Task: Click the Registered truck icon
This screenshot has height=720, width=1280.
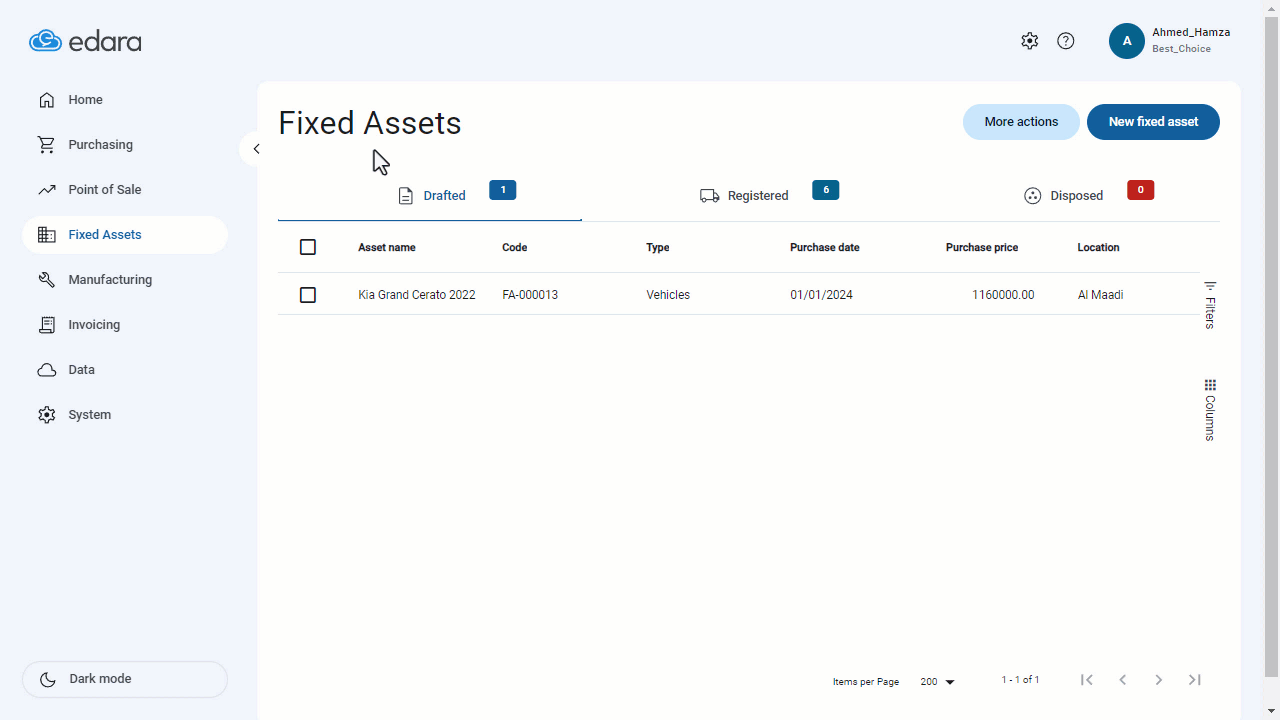Action: pos(710,196)
